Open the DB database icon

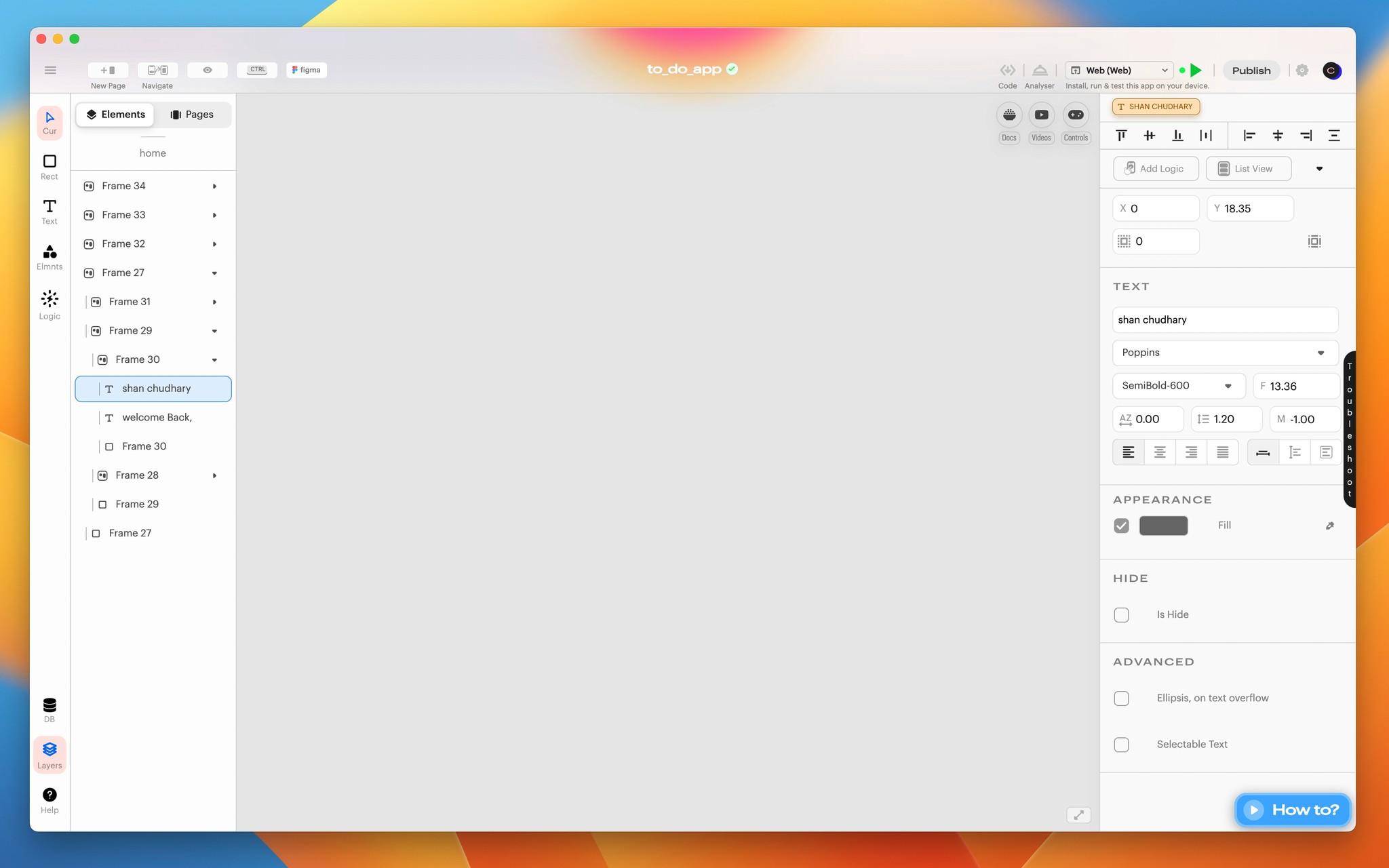(50, 709)
